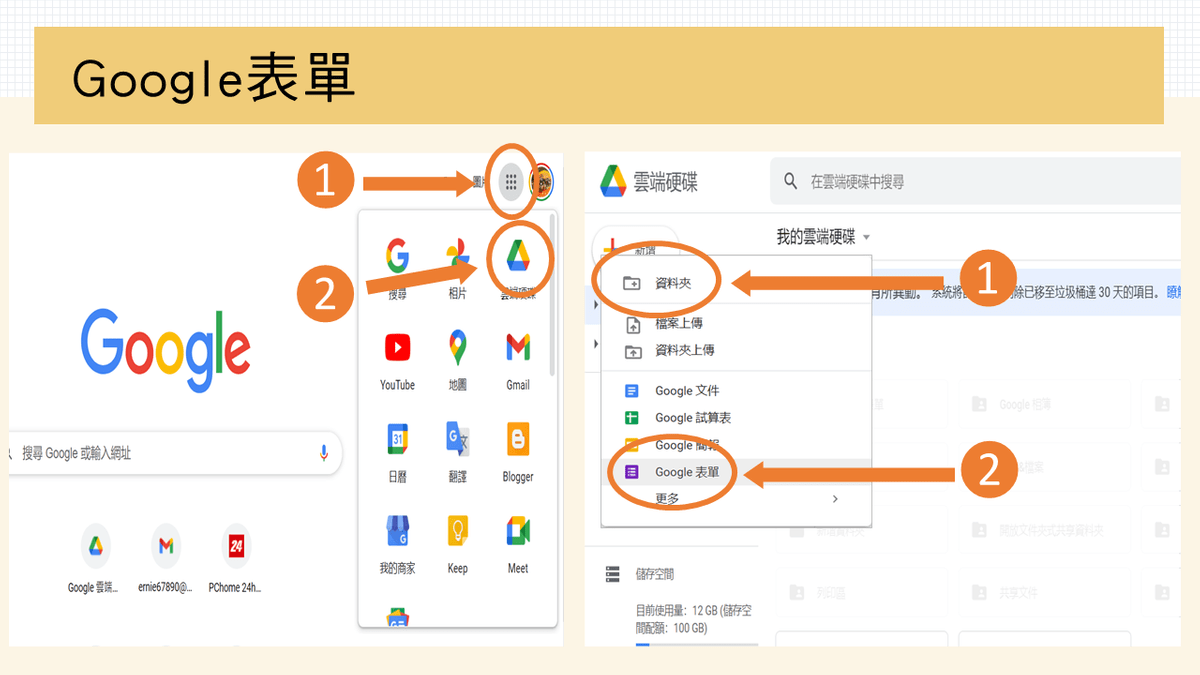Open the PChome 24h shortcut tile
Viewport: 1200px width, 675px height.
[x=236, y=560]
